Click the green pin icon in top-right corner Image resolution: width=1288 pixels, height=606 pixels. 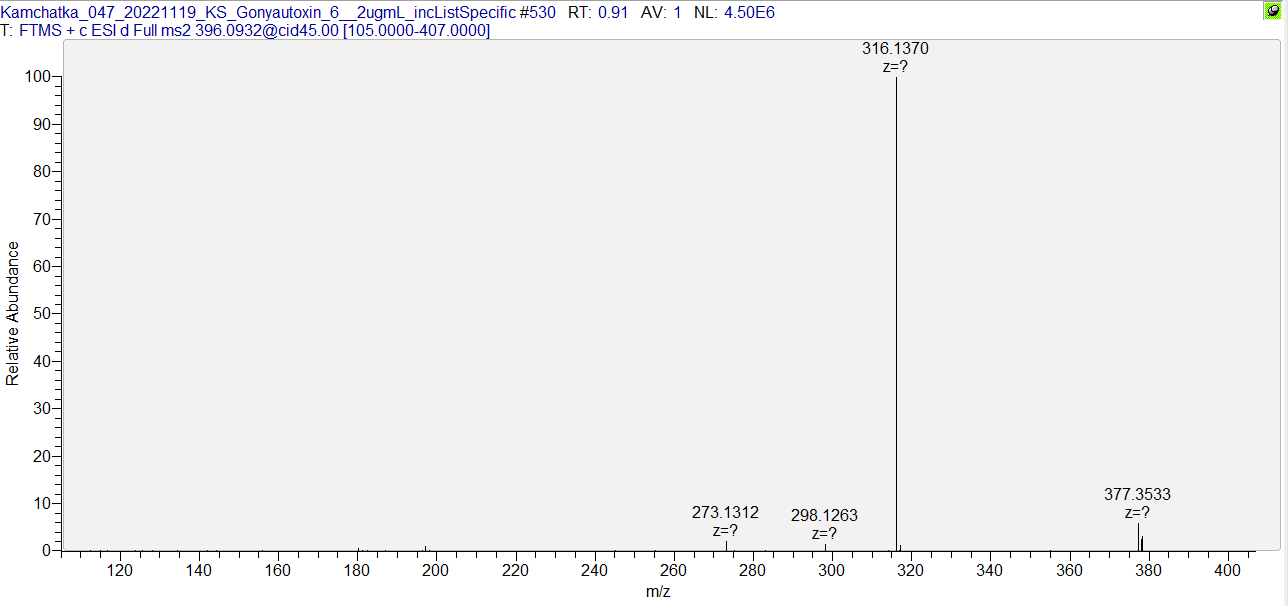[1273, 11]
